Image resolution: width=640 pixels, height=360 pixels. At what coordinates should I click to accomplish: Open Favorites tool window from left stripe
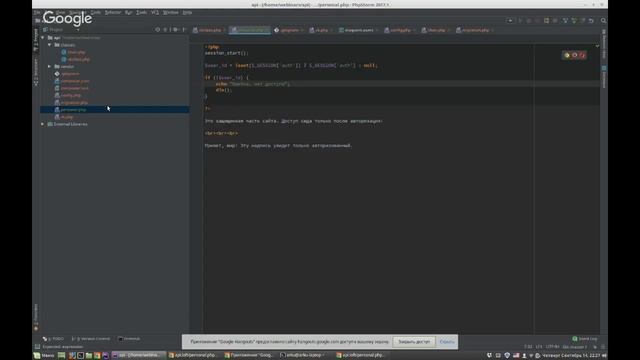click(36, 317)
